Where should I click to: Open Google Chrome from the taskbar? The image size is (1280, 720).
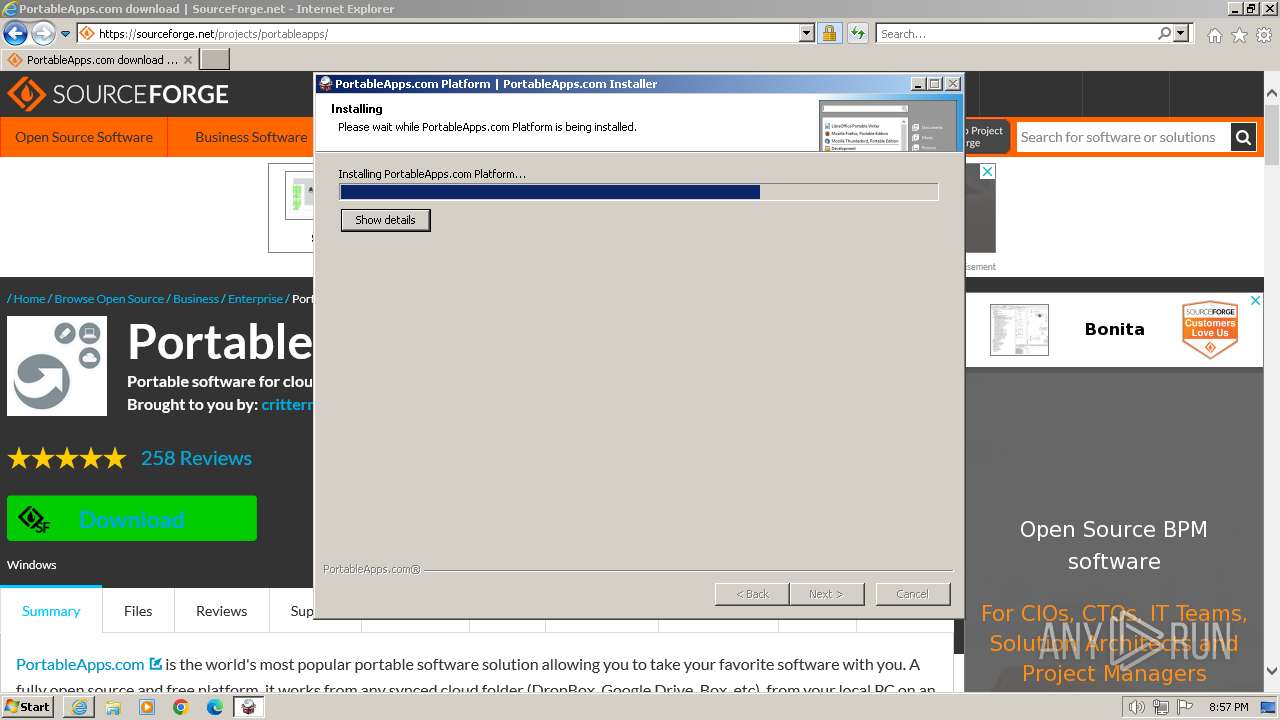pos(181,707)
